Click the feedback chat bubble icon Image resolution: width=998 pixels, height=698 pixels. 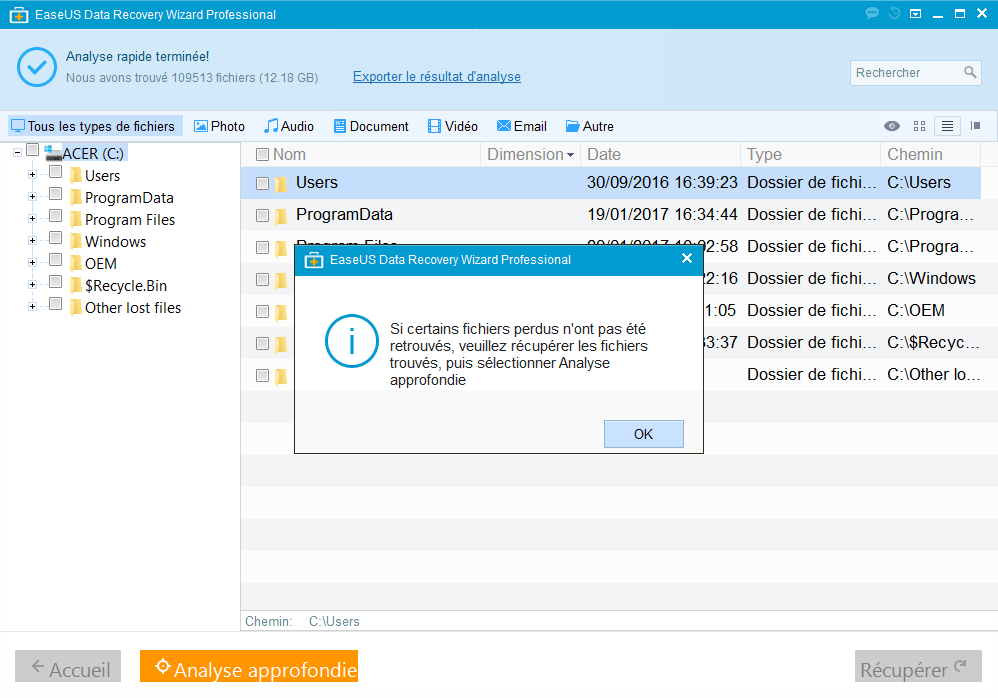coord(872,13)
